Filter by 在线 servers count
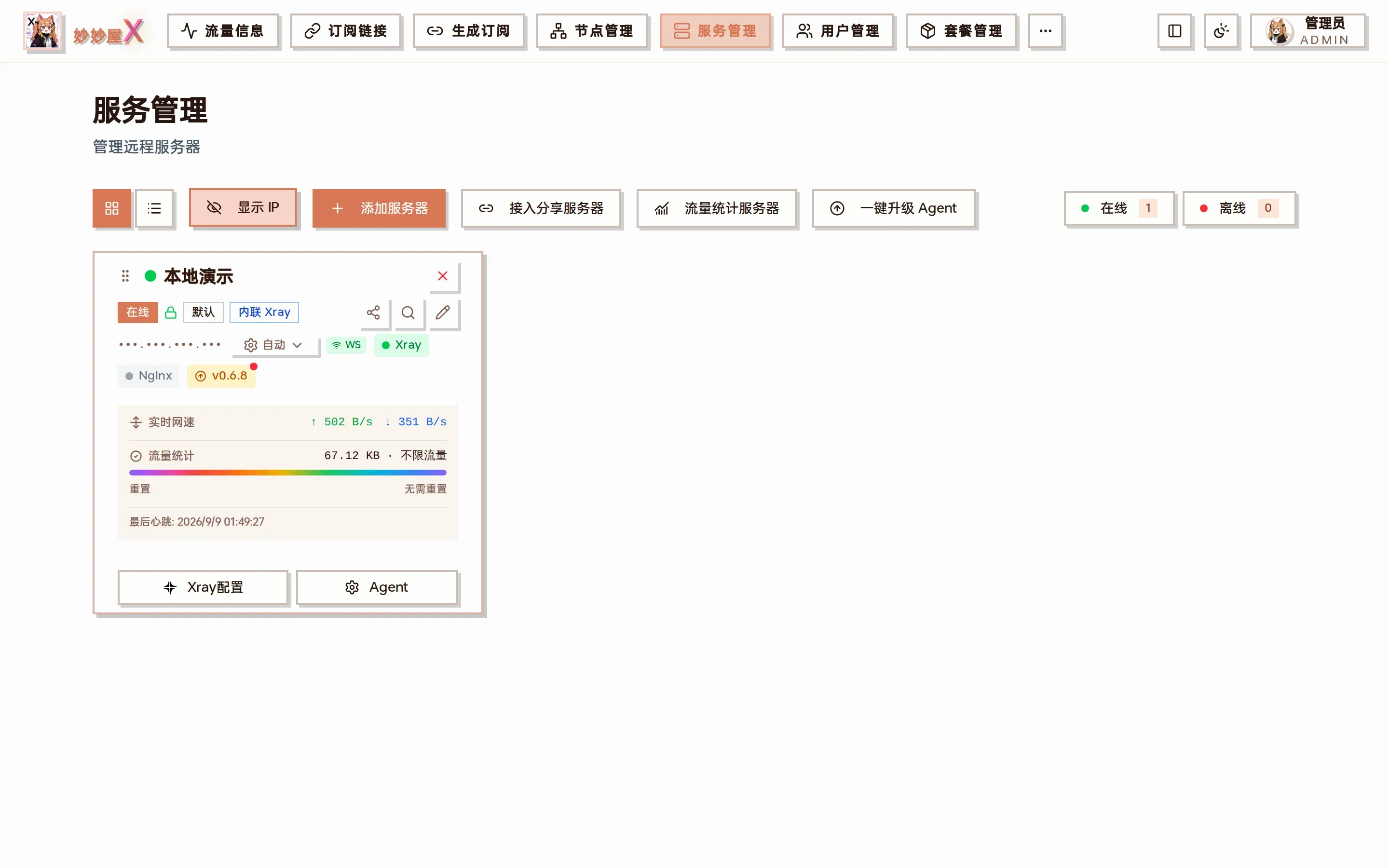The image size is (1389, 868). [1118, 208]
